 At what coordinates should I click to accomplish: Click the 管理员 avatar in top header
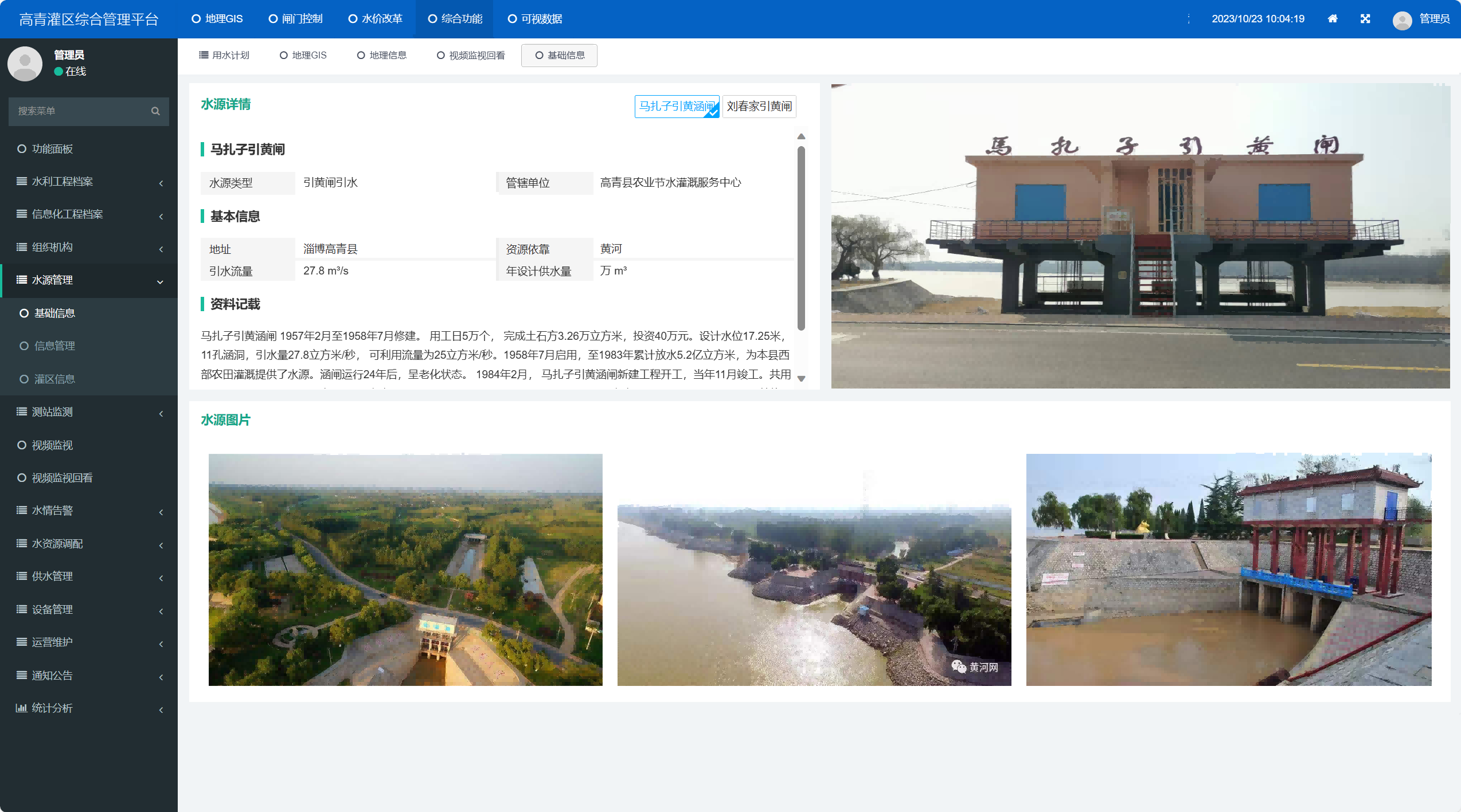(x=1402, y=20)
